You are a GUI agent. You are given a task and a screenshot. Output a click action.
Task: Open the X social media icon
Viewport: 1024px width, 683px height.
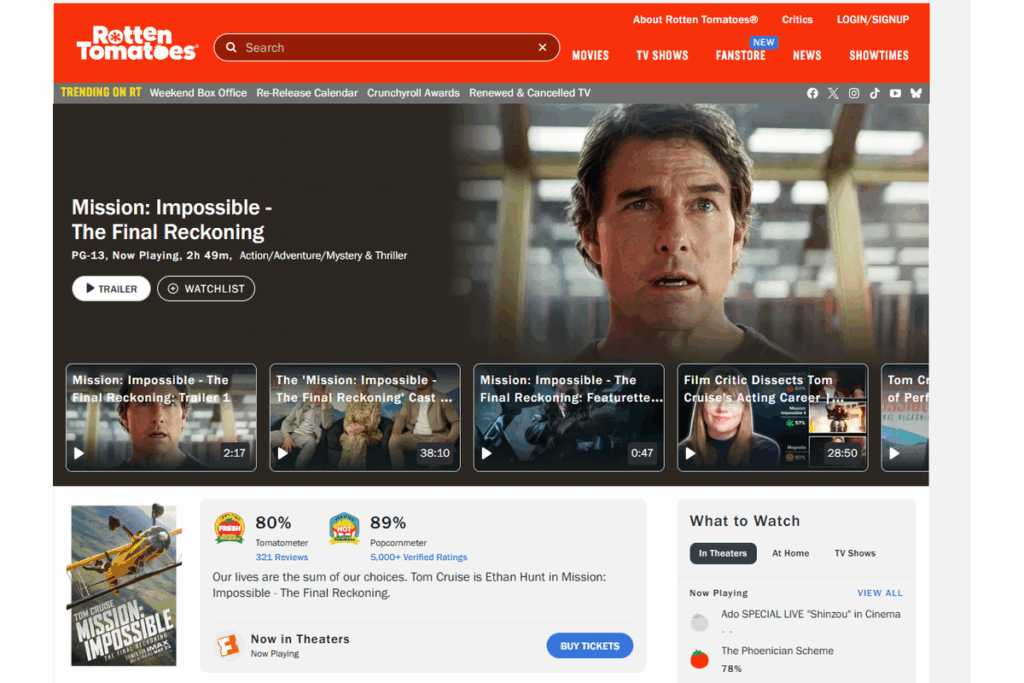point(833,93)
